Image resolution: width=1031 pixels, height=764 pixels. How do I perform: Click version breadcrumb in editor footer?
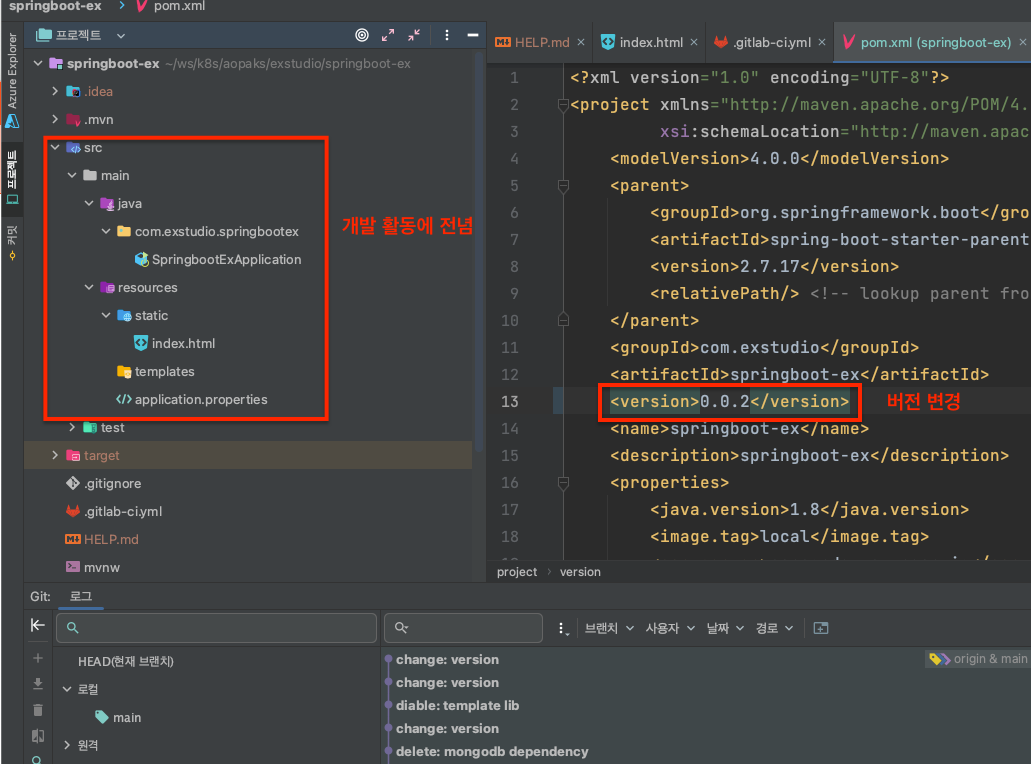pyautogui.click(x=580, y=572)
